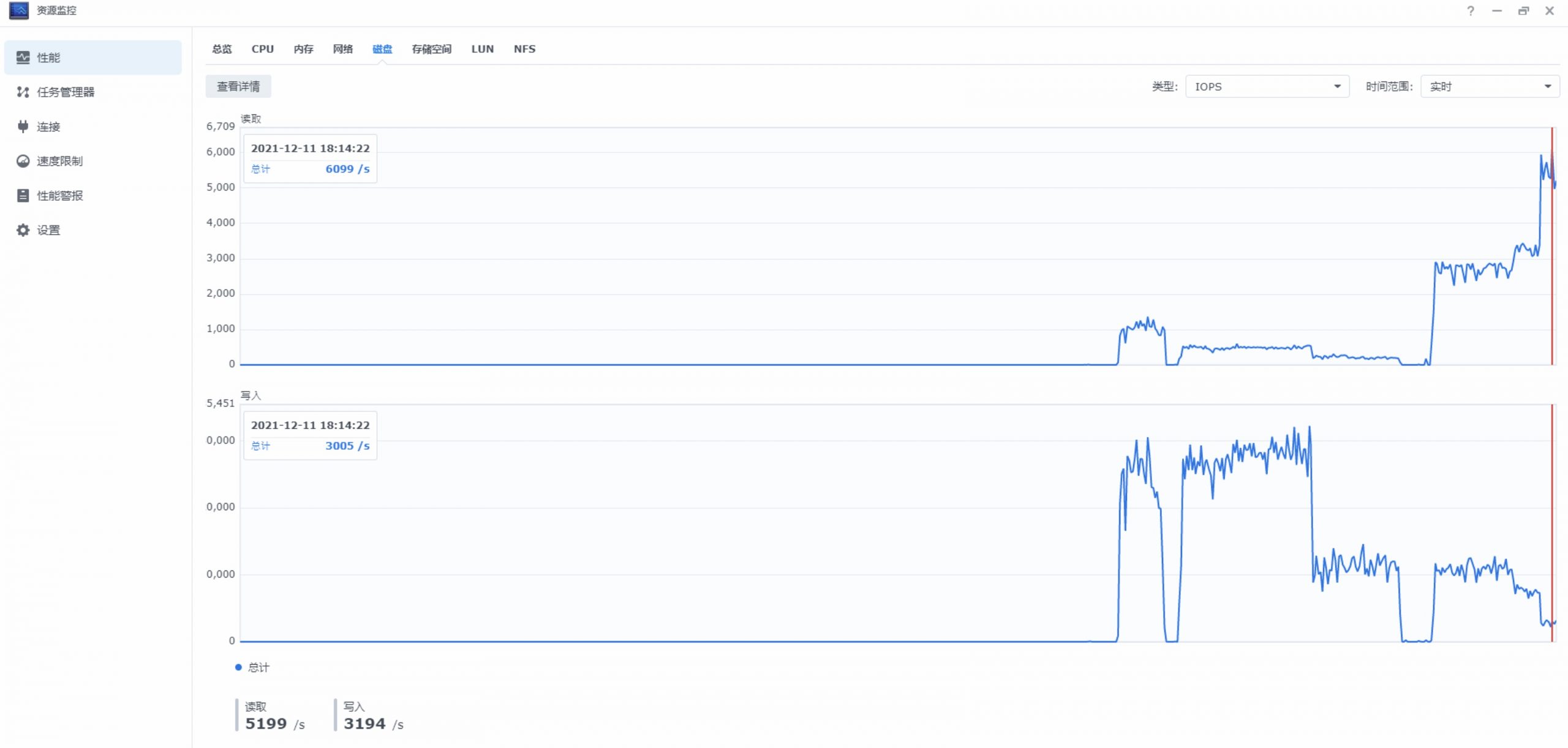Restore the window size icon

pyautogui.click(x=1523, y=11)
